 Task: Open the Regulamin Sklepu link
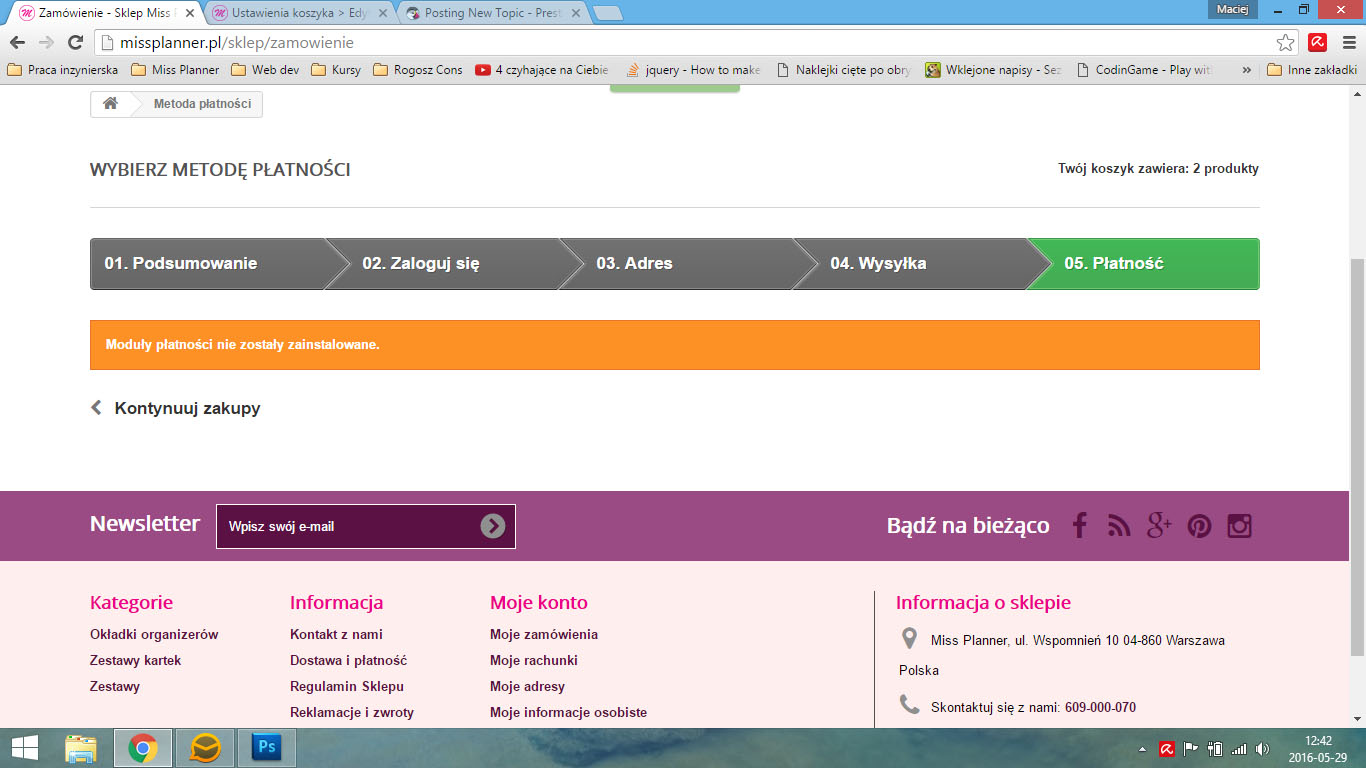[x=347, y=686]
